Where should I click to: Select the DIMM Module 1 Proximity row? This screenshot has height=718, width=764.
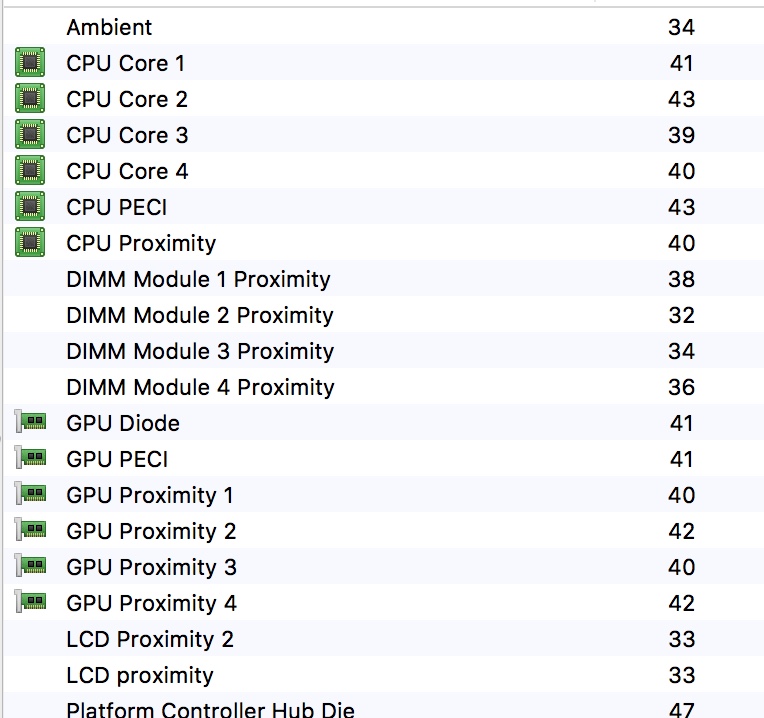point(384,279)
